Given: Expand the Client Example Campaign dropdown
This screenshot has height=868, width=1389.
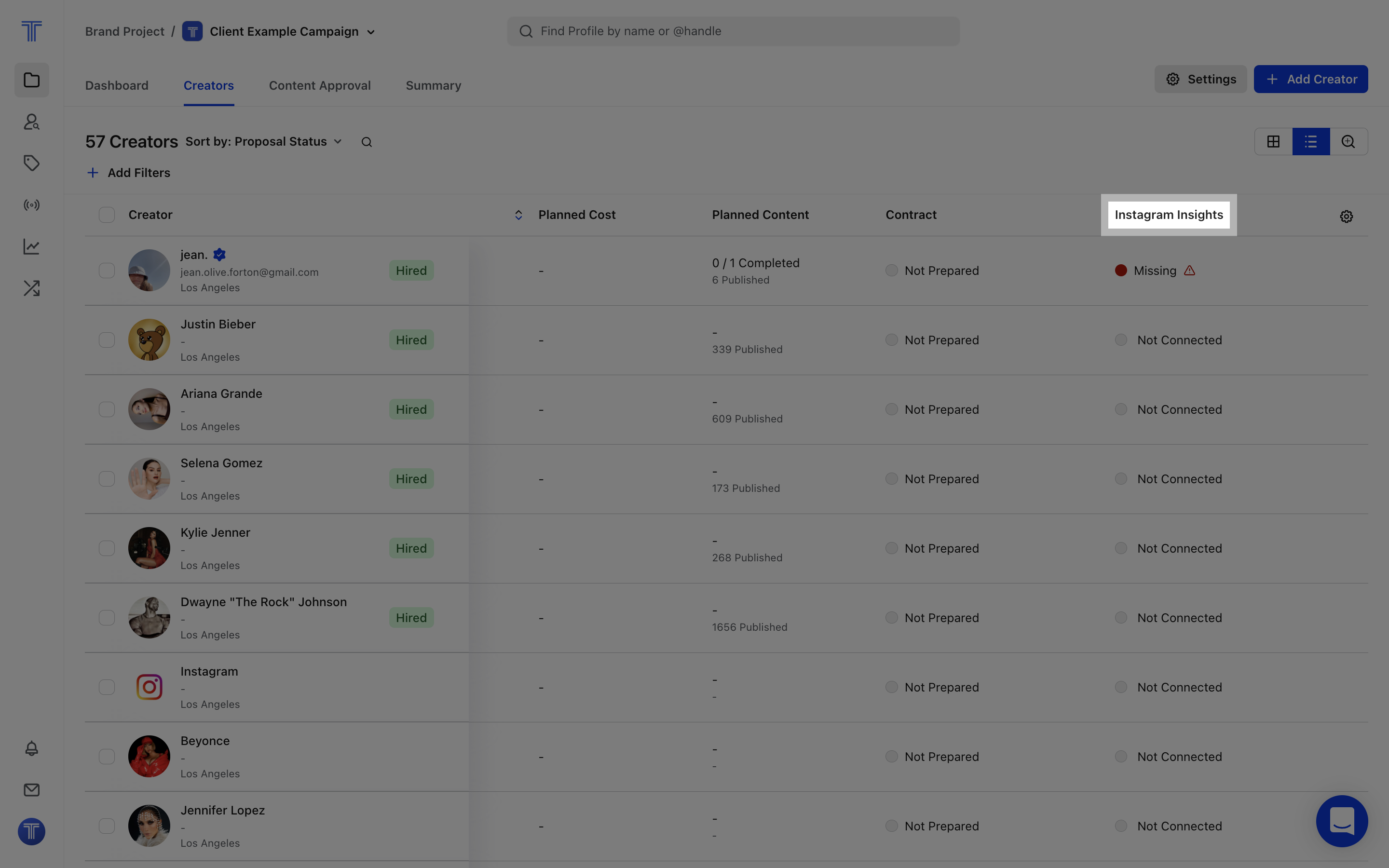Looking at the screenshot, I should point(371,32).
